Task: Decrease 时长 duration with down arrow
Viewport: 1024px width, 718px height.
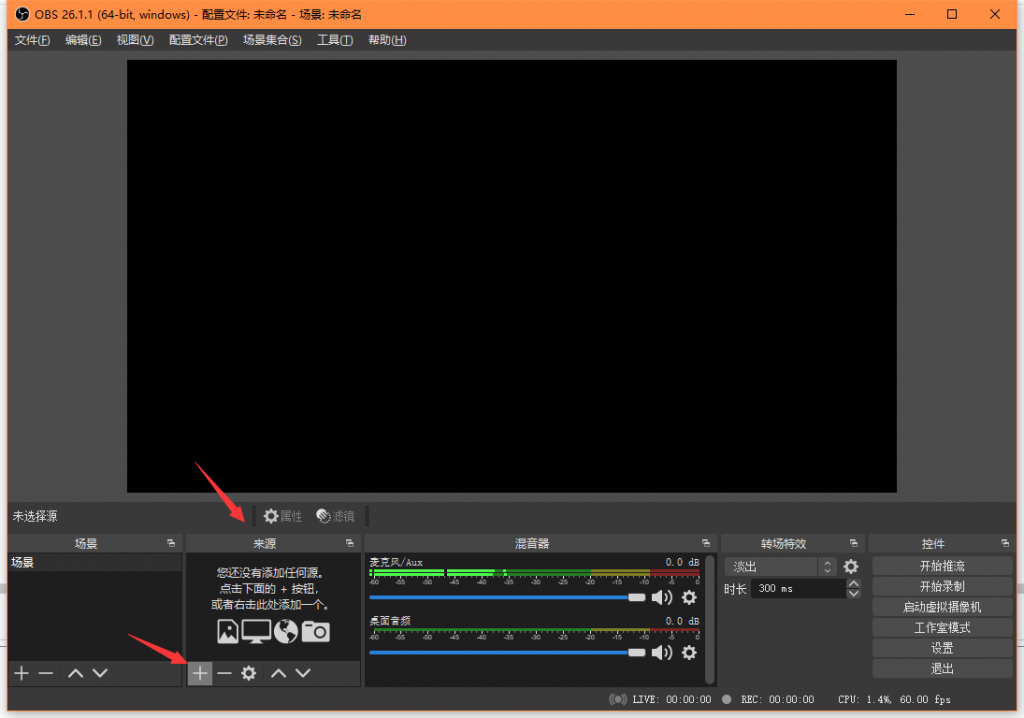Action: (x=853, y=593)
